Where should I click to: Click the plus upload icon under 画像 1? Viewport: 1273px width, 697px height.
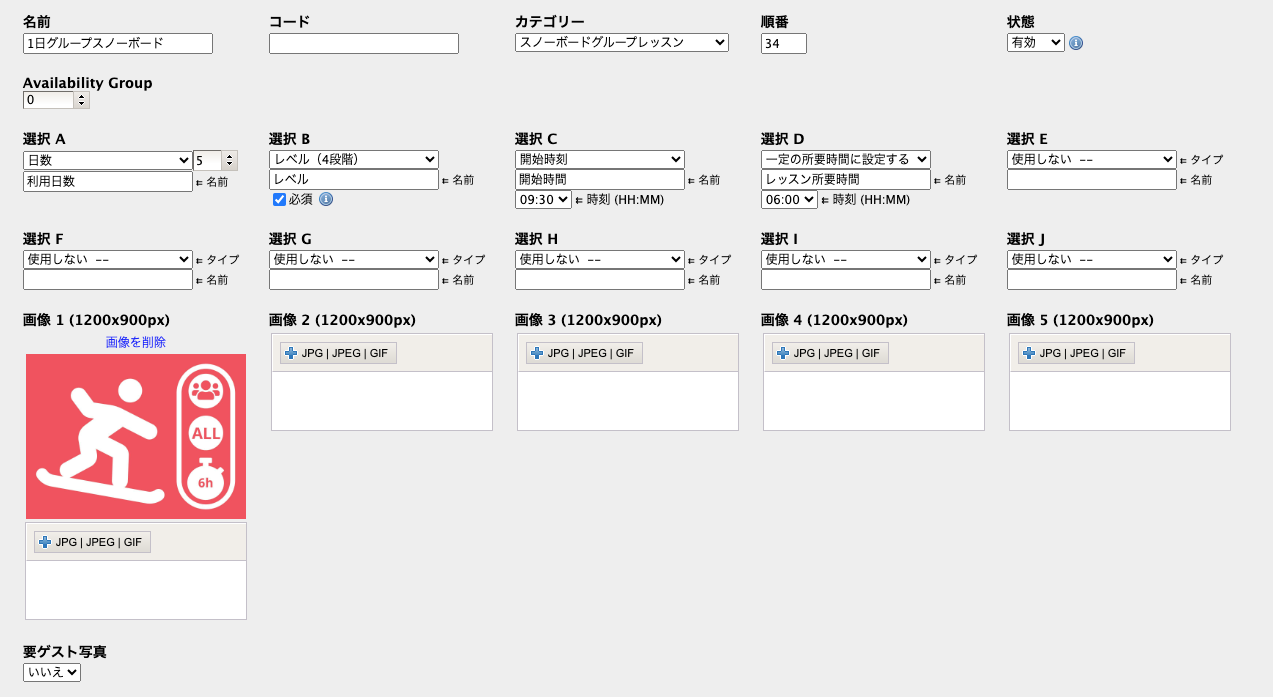point(44,542)
